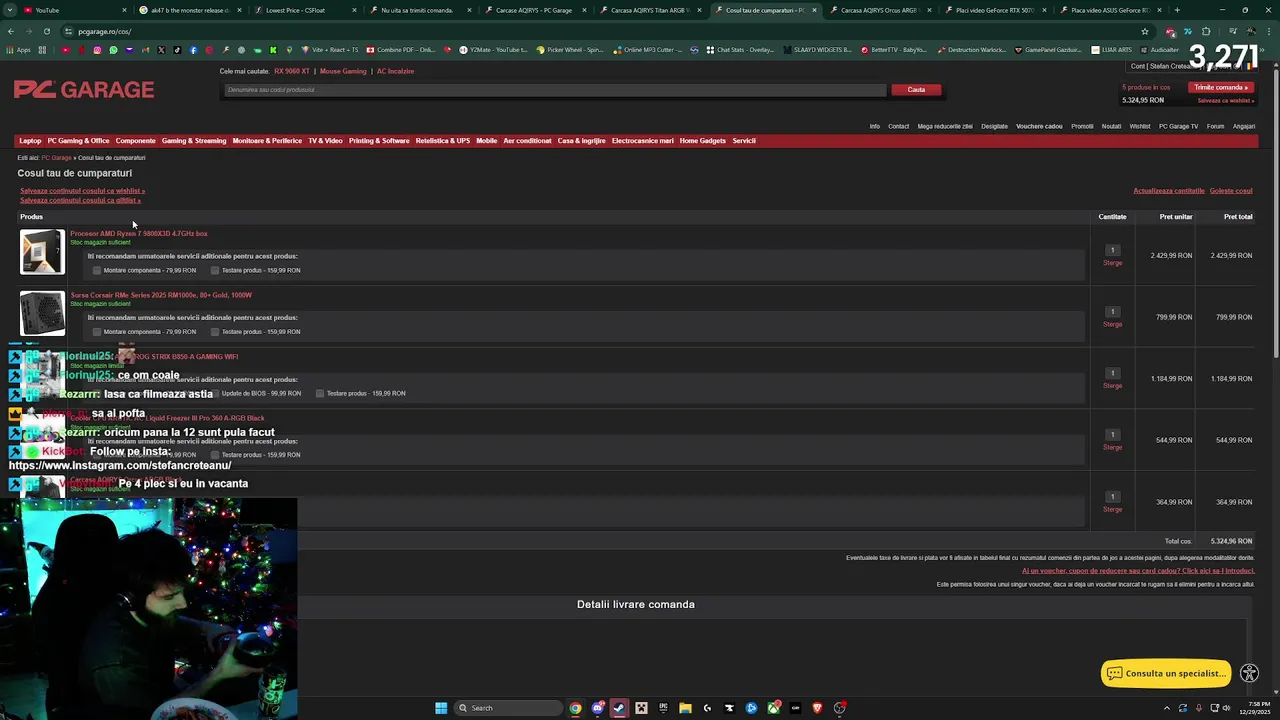Image resolution: width=1280 pixels, height=720 pixels.
Task: Click the Windows taskbar Search box
Action: pyautogui.click(x=508, y=708)
